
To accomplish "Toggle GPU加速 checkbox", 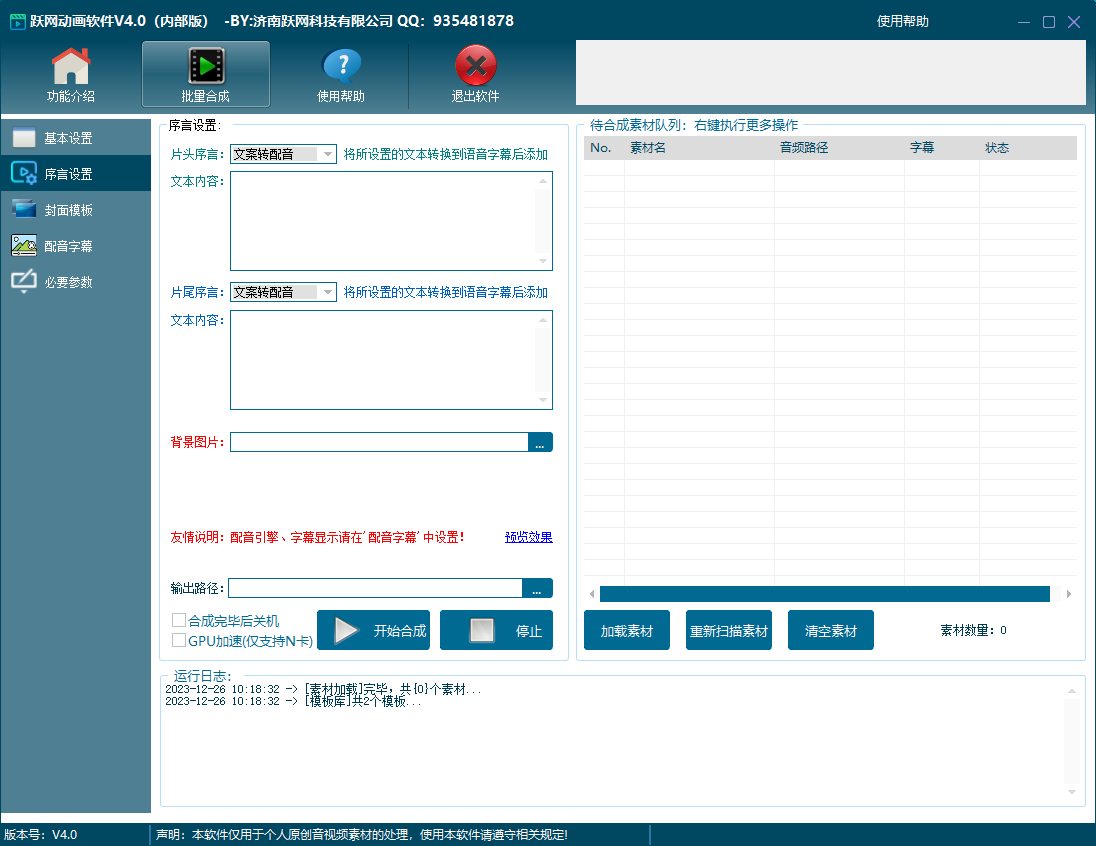I will coord(180,641).
